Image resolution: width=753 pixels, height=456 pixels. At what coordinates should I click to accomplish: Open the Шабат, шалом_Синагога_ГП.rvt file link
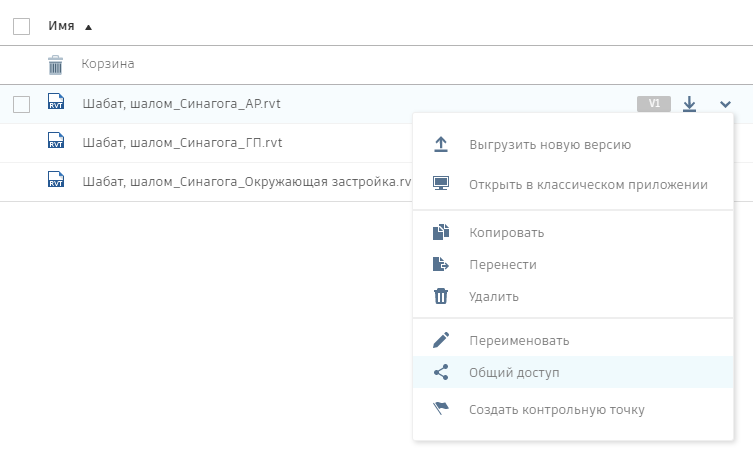tap(182, 143)
